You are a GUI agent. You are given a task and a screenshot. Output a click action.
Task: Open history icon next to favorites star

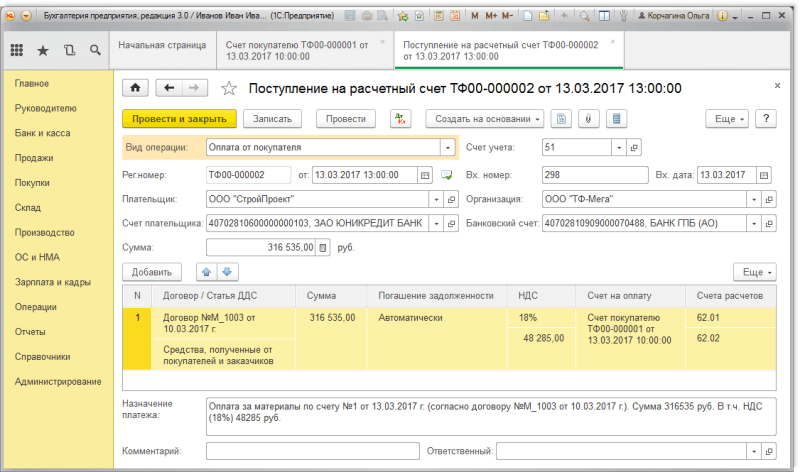[x=69, y=50]
